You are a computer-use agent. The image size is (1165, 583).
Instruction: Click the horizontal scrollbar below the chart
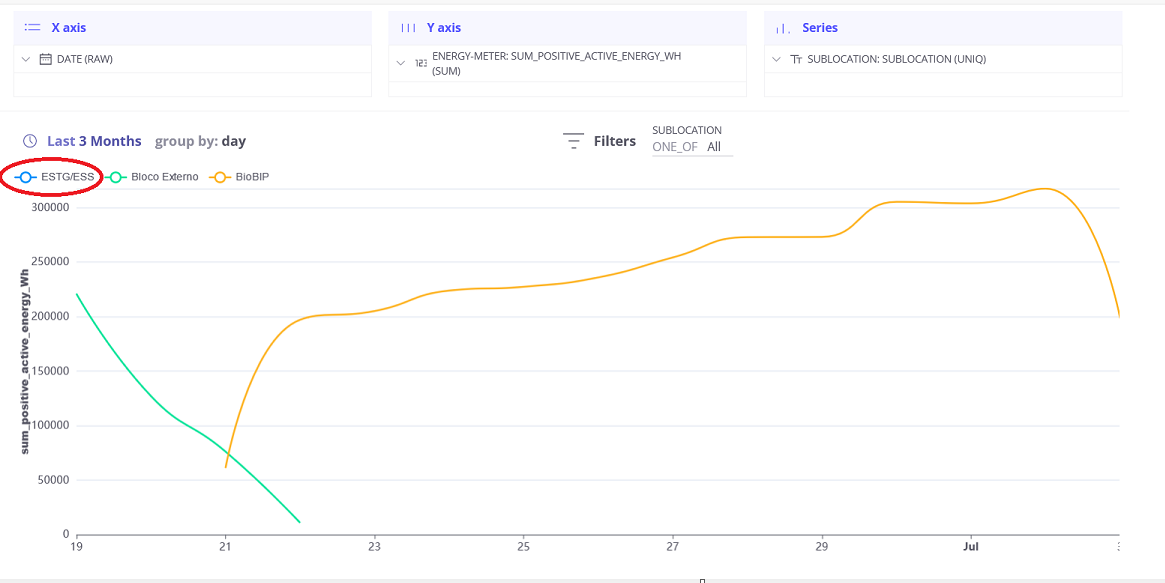click(703, 578)
